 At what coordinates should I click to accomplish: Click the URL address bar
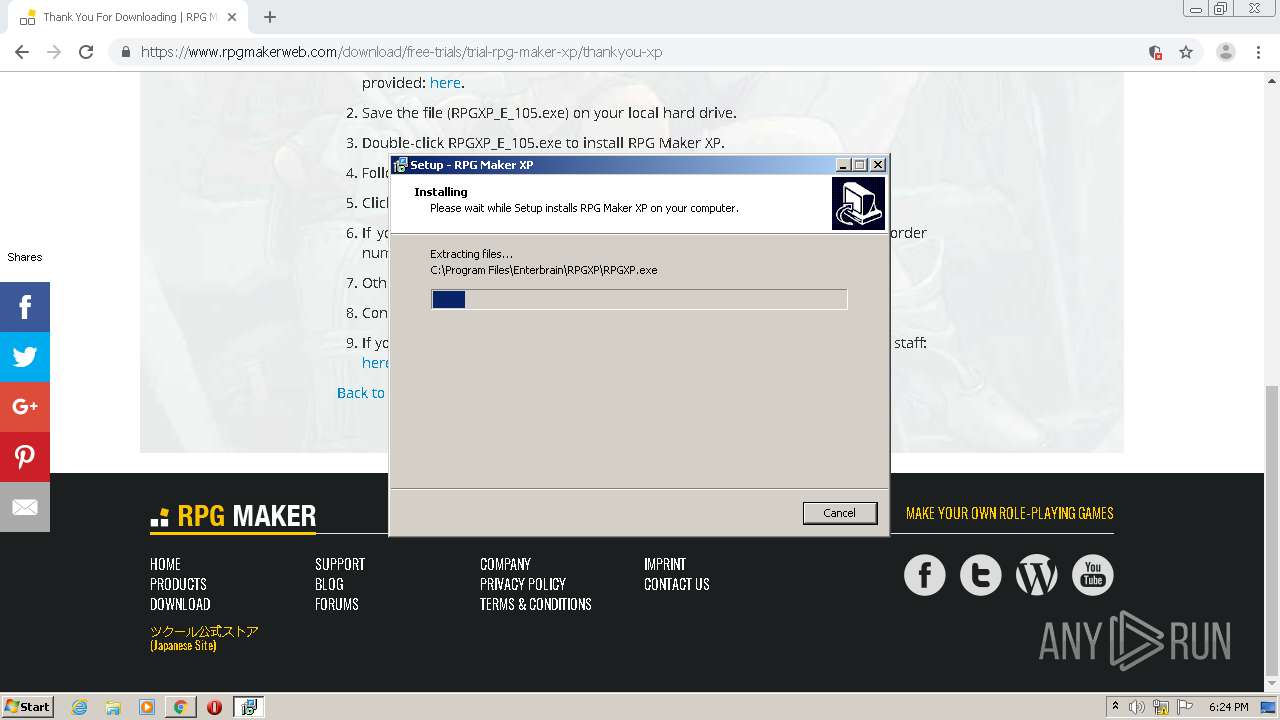coord(640,52)
